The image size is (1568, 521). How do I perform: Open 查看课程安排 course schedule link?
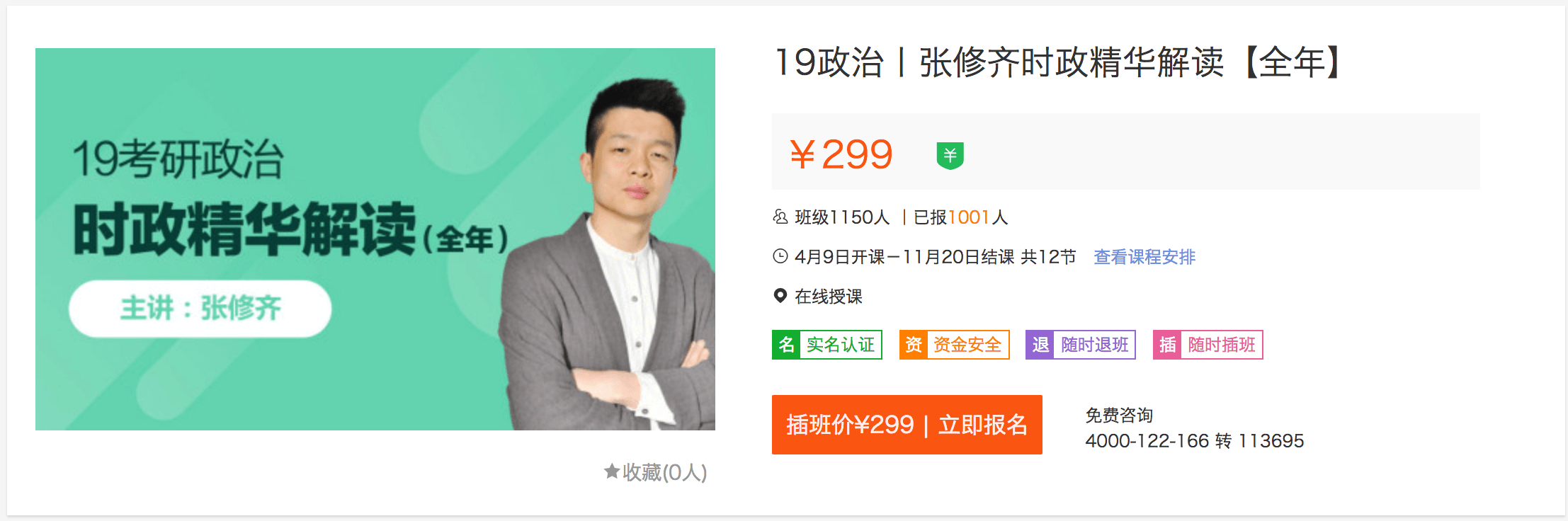point(1144,256)
